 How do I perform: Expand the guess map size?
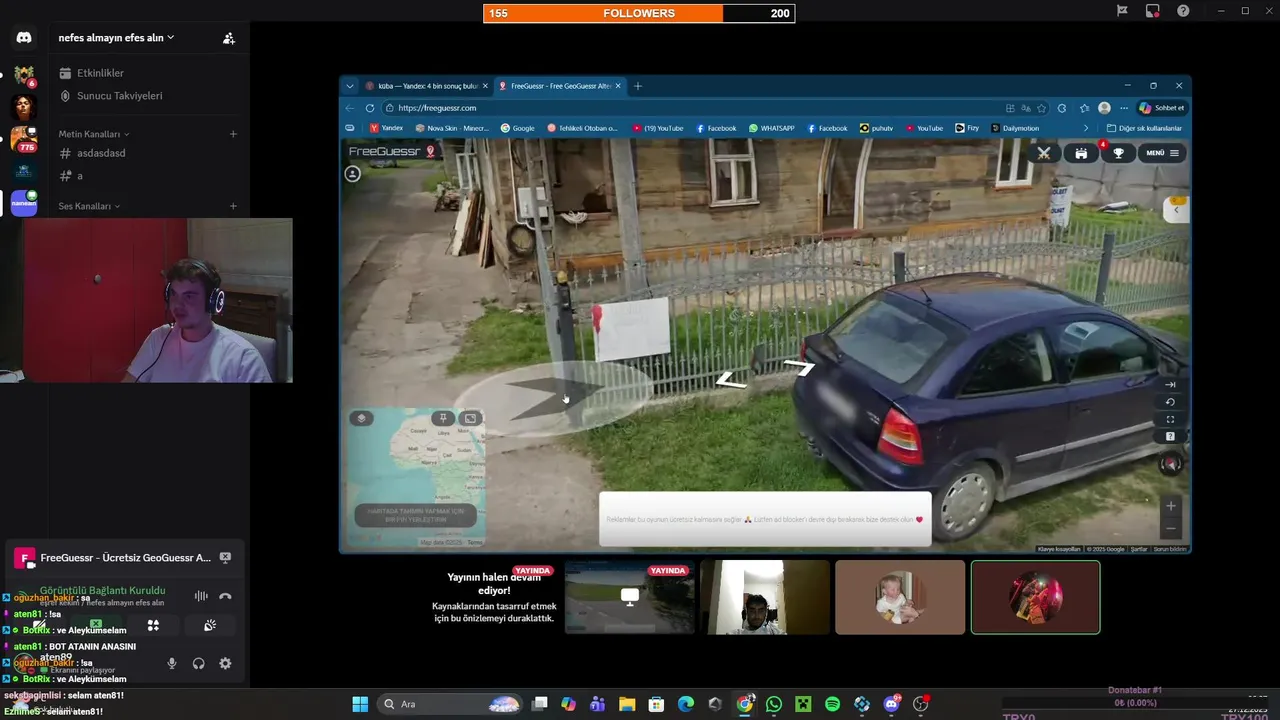coord(470,418)
